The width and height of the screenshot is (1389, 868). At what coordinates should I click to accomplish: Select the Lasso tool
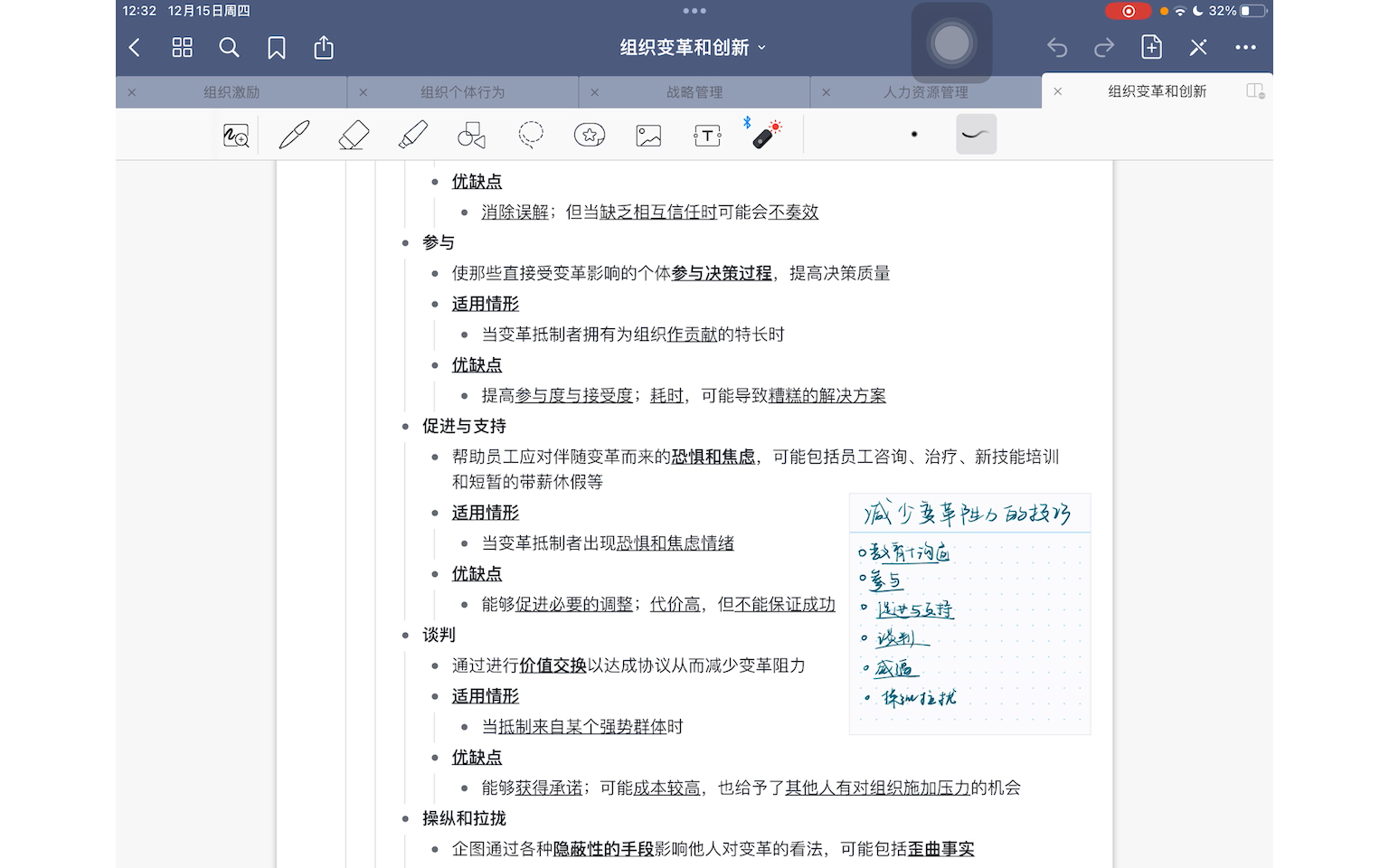click(531, 135)
